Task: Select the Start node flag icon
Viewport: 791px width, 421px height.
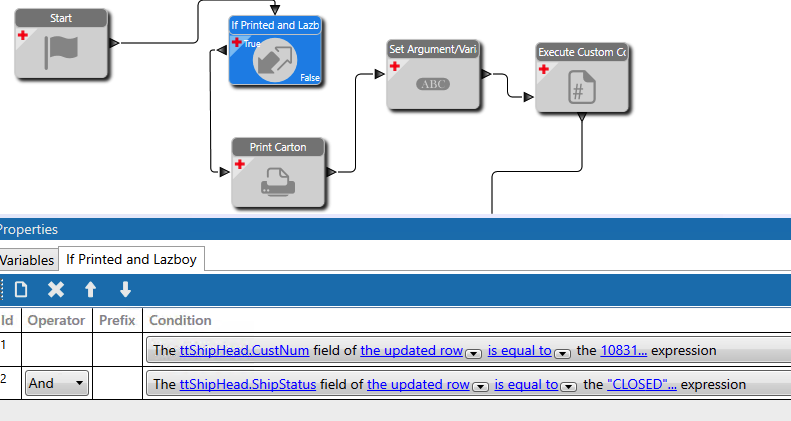Action: point(61,52)
